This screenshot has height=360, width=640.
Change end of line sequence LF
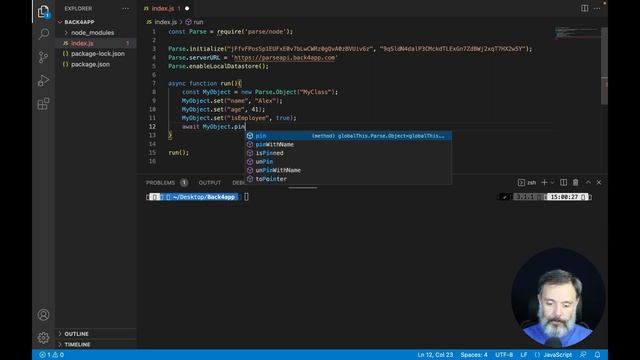524,355
